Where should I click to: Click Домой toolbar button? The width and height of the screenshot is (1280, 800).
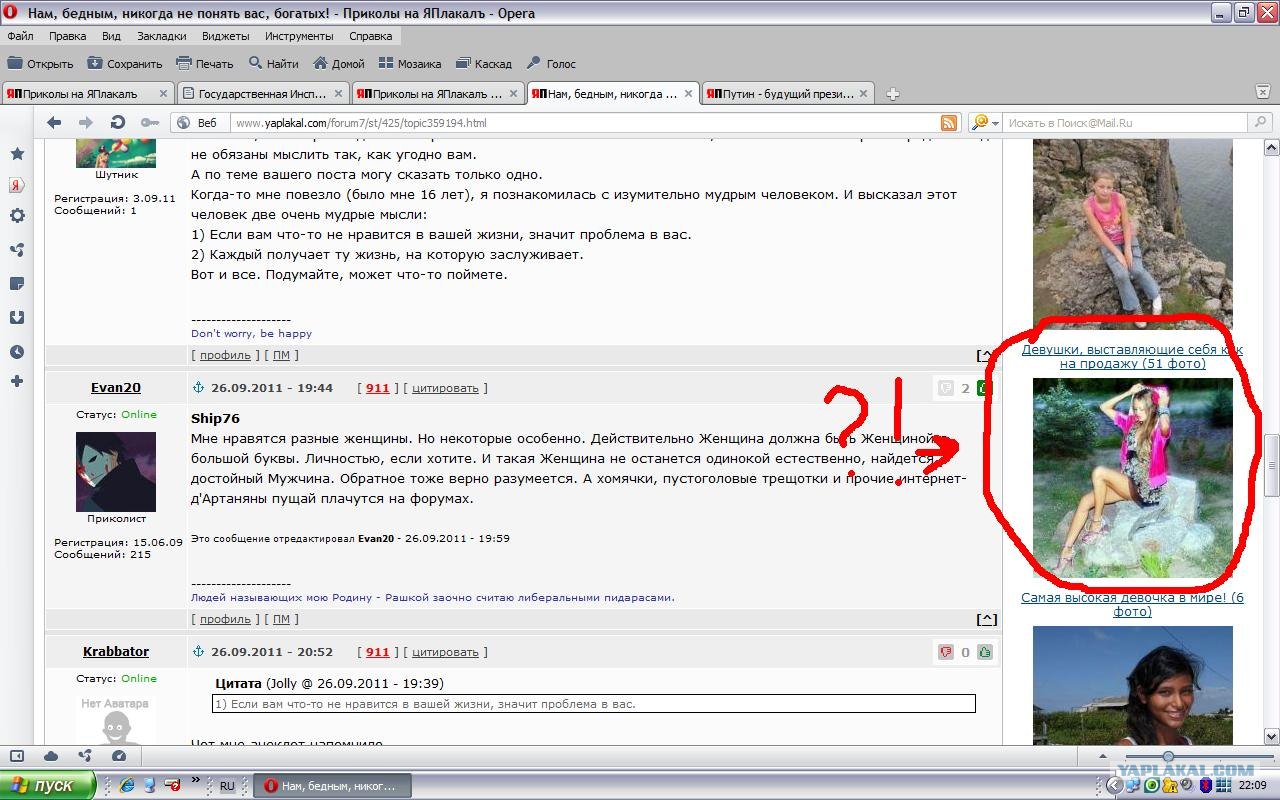tap(338, 63)
